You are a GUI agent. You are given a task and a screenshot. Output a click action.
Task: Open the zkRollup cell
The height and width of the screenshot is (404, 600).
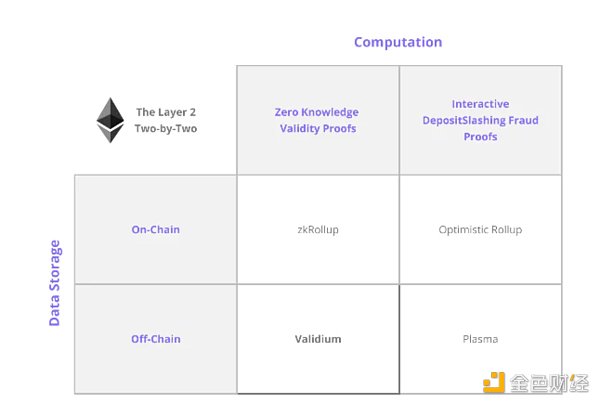pos(318,230)
